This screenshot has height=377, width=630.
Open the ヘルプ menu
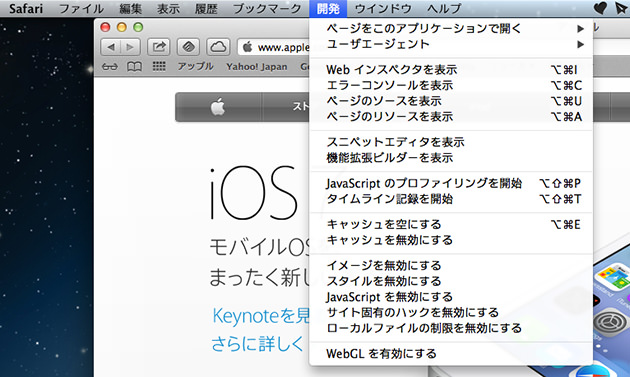[444, 8]
